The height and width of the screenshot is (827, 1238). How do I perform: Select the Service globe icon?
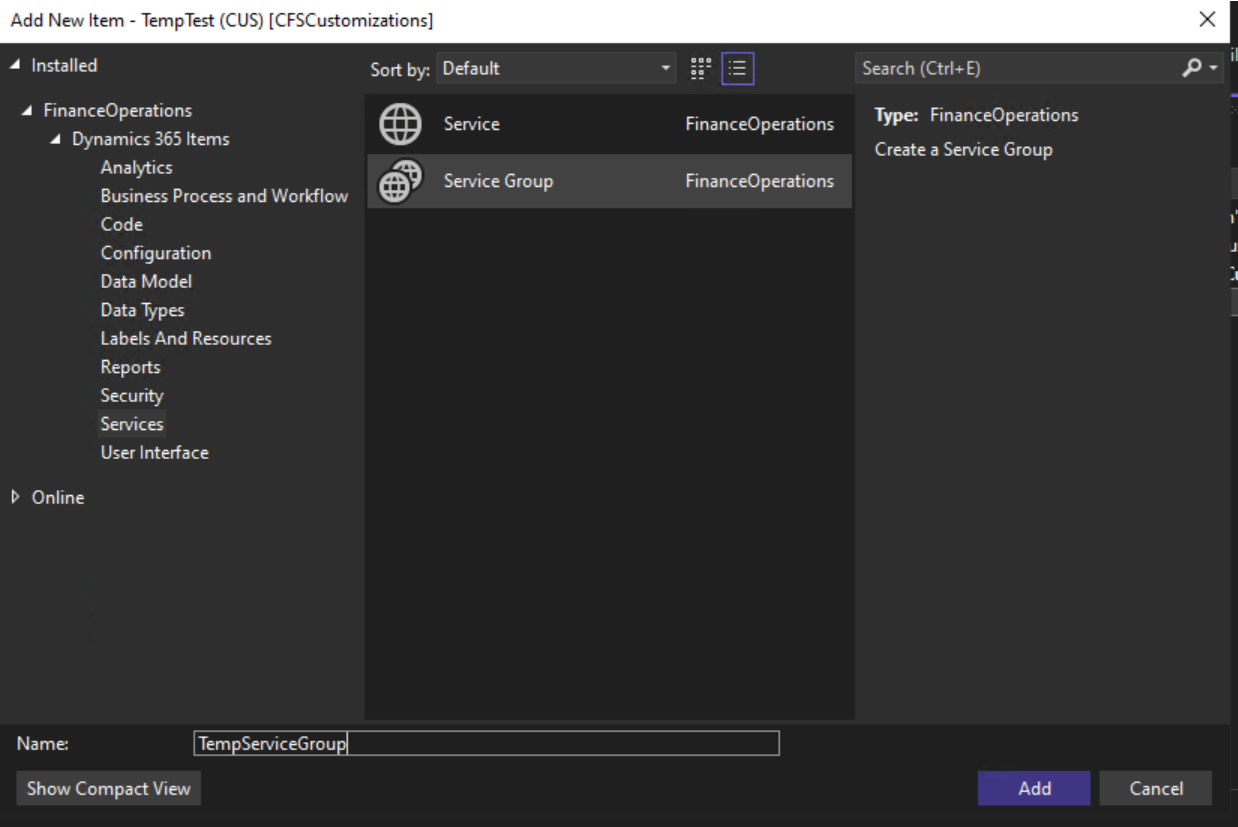(x=400, y=124)
